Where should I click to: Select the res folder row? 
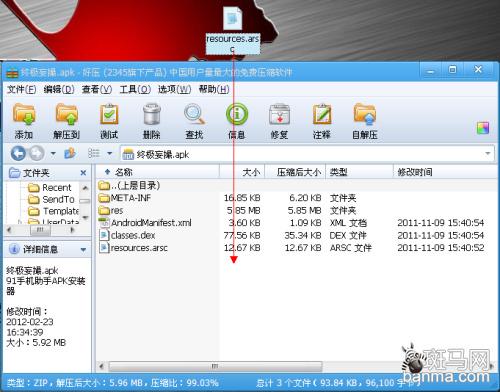click(111, 211)
